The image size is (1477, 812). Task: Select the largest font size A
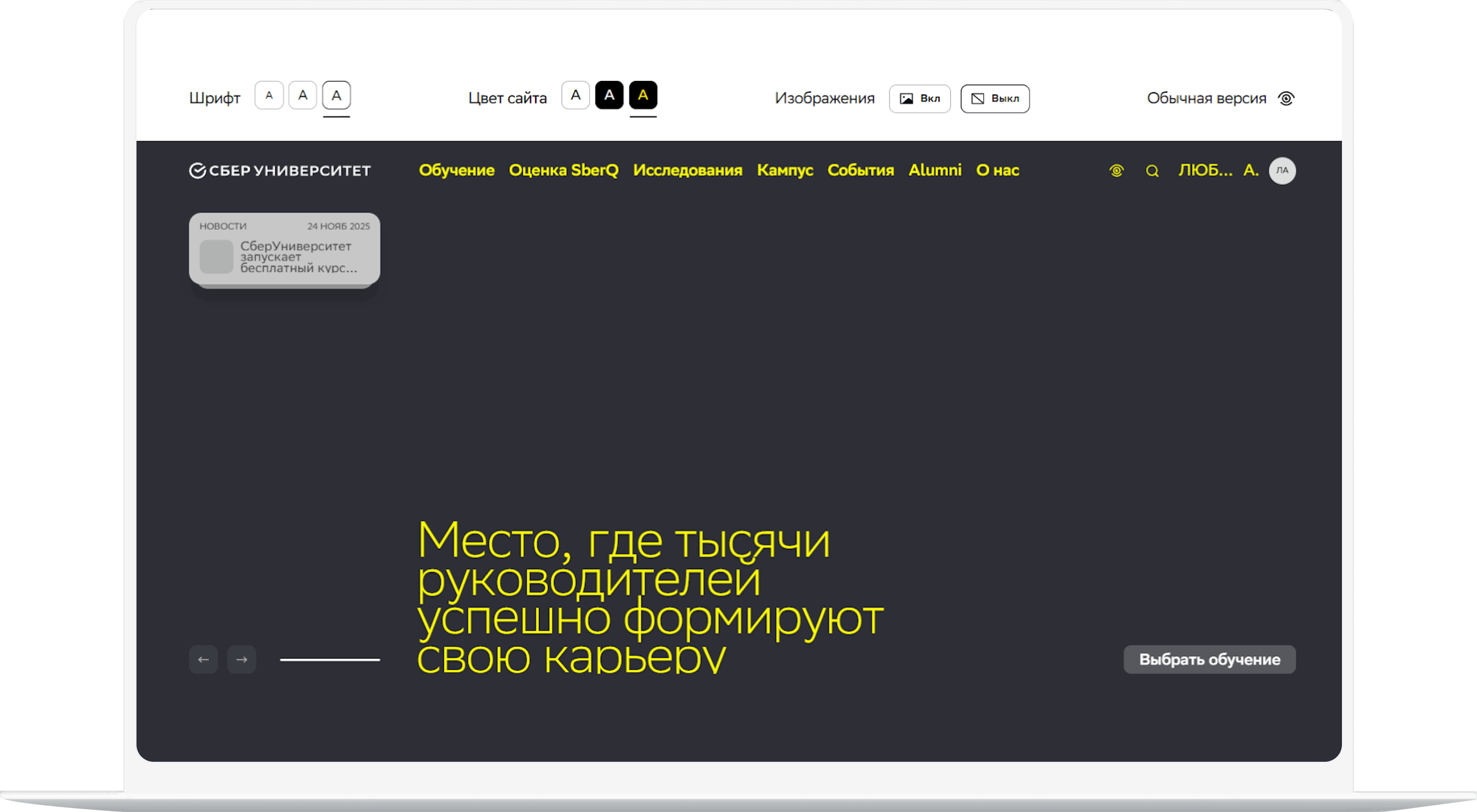tap(337, 96)
